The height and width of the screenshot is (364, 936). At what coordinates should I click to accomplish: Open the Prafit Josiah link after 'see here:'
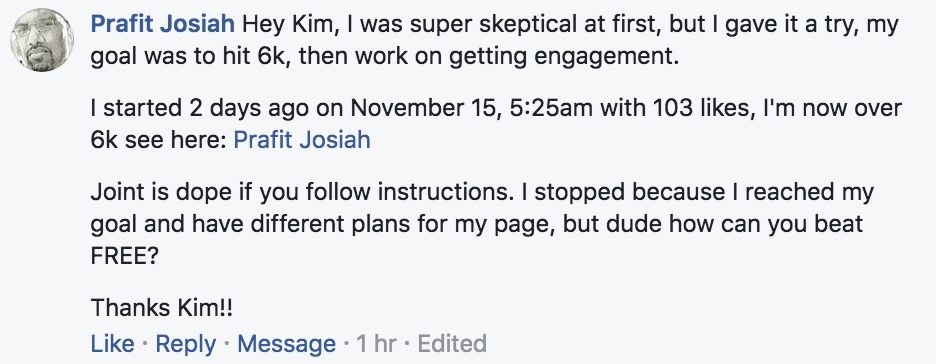click(x=302, y=140)
